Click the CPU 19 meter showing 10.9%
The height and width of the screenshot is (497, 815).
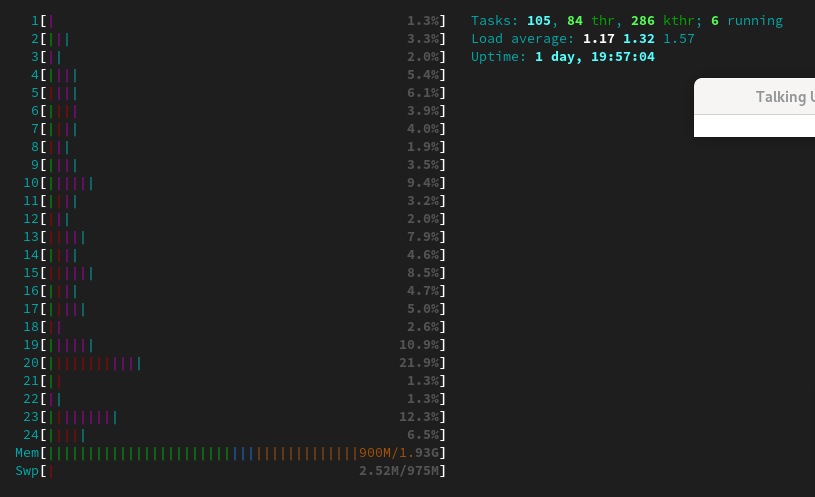click(x=240, y=345)
